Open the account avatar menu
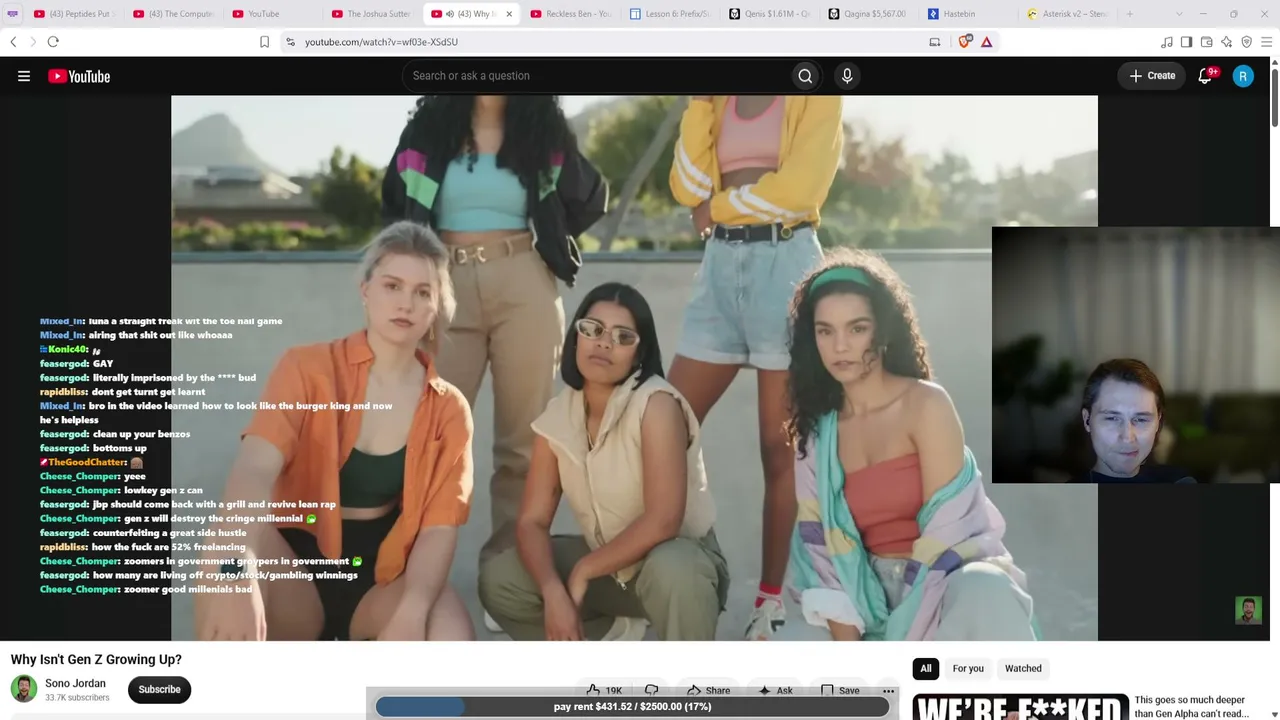The image size is (1280, 720). [1243, 76]
